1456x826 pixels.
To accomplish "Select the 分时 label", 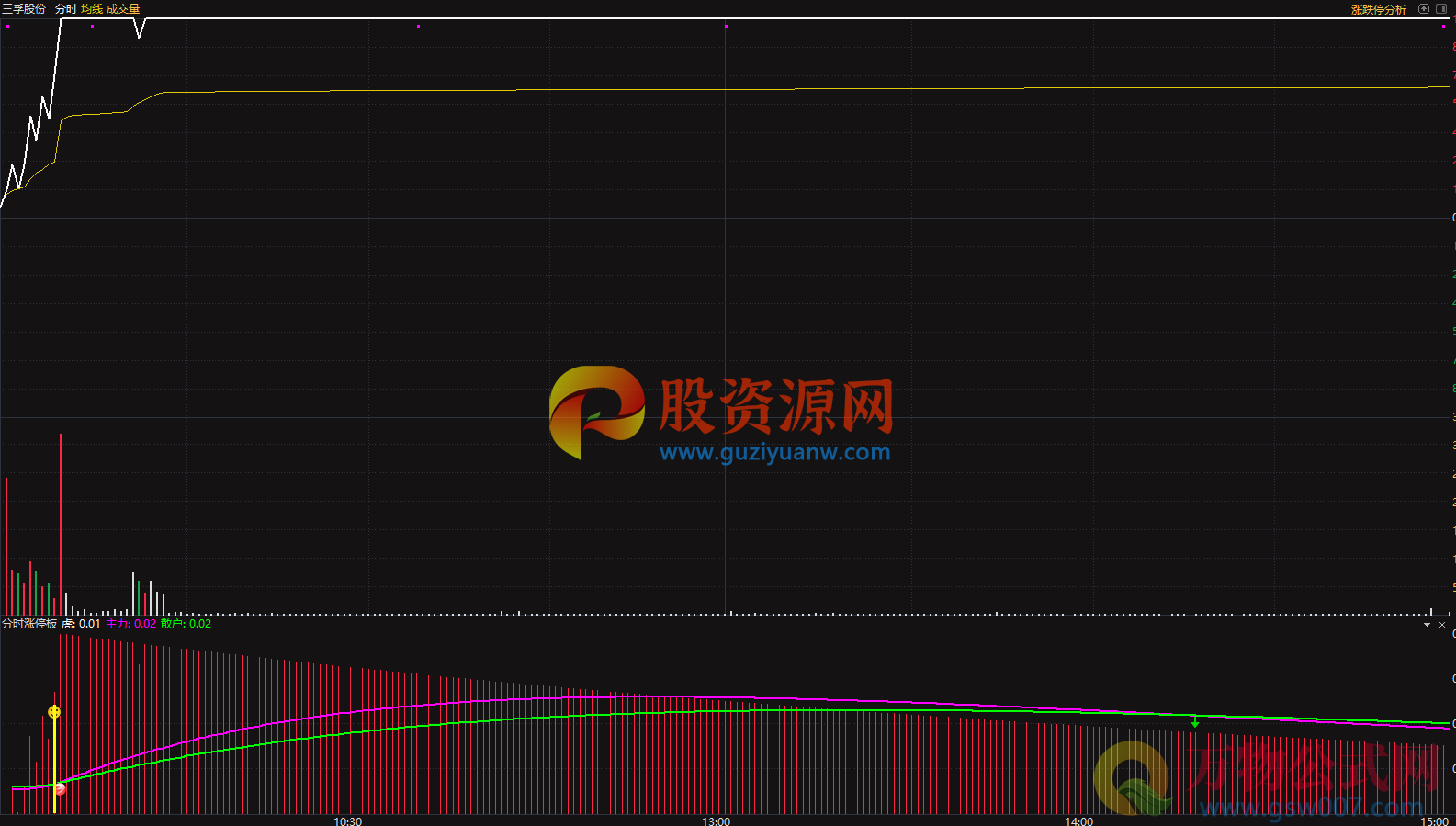I will (x=66, y=9).
